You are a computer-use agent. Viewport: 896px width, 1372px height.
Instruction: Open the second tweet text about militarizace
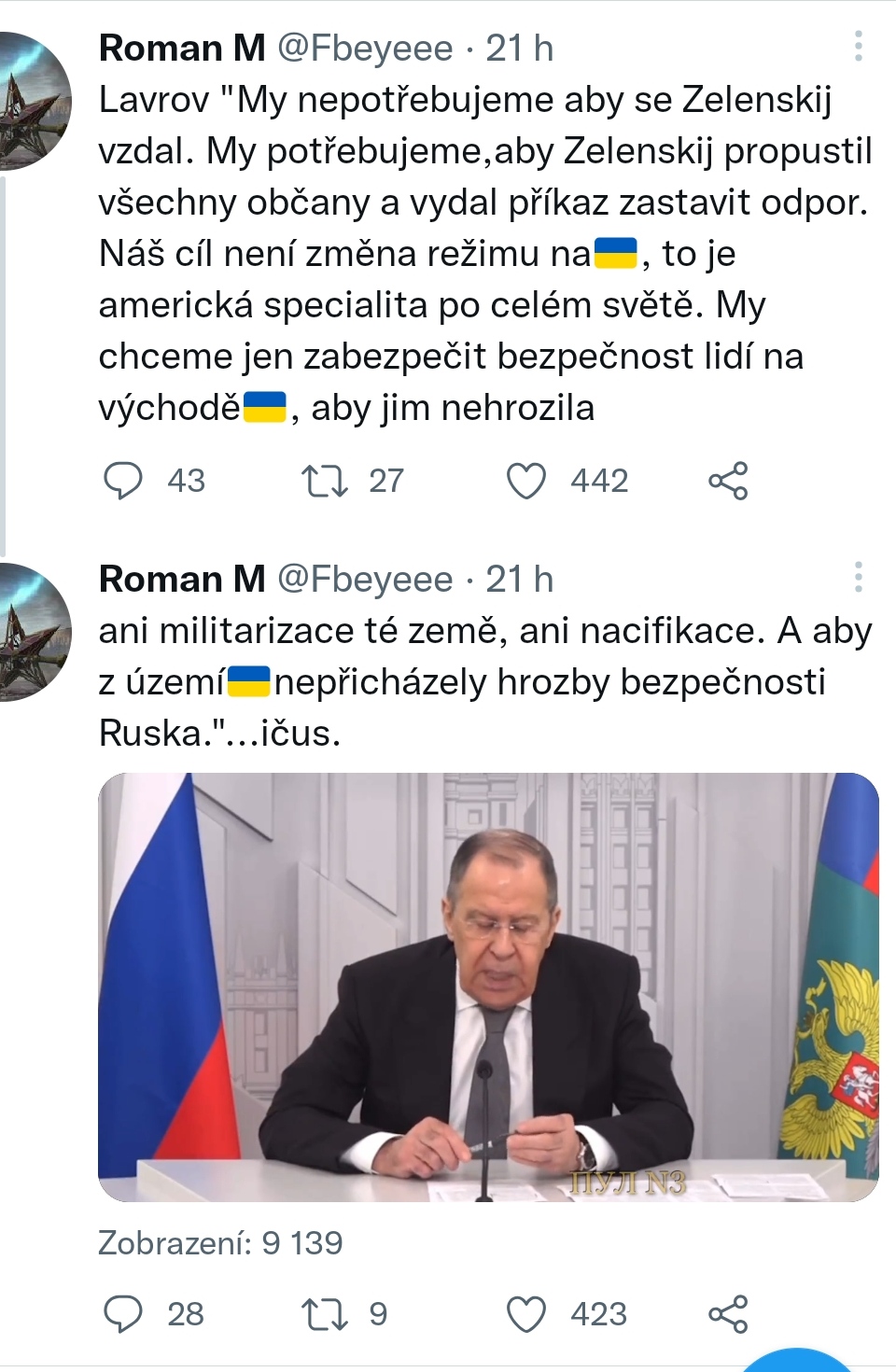(485, 682)
